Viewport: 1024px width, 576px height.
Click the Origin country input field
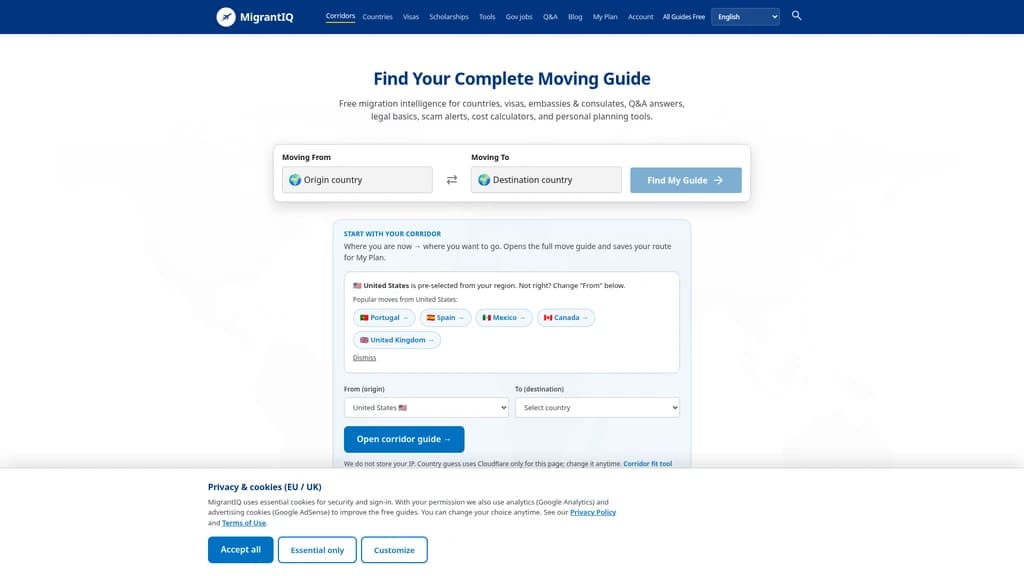tap(357, 180)
